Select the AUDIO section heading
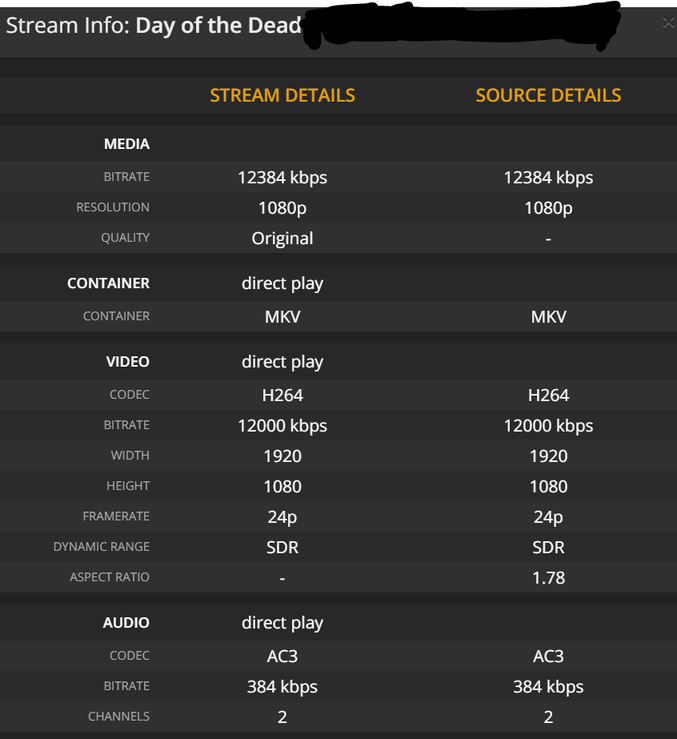The width and height of the screenshot is (677, 739). click(x=126, y=623)
